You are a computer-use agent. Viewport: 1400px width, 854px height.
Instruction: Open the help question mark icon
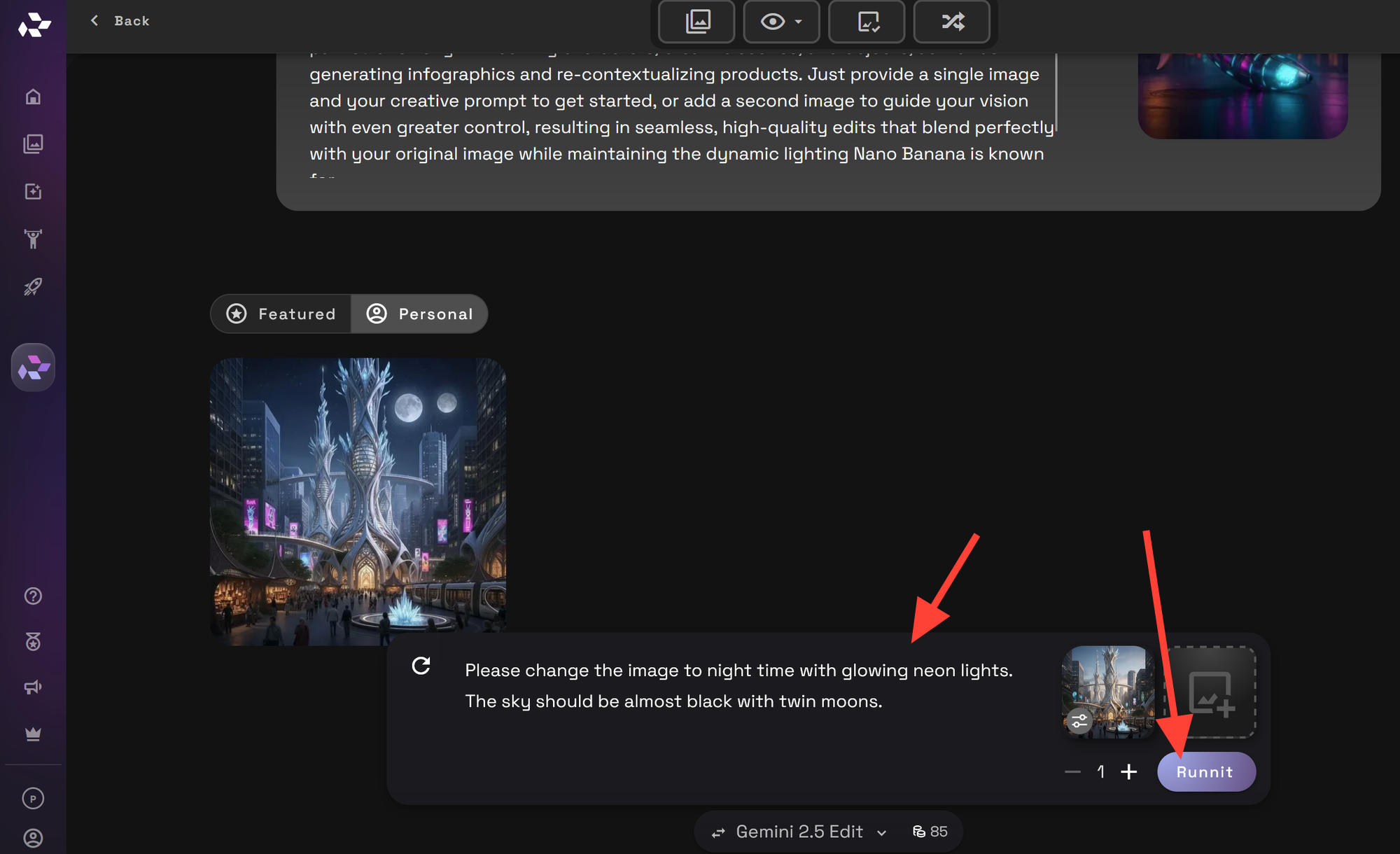[x=33, y=596]
